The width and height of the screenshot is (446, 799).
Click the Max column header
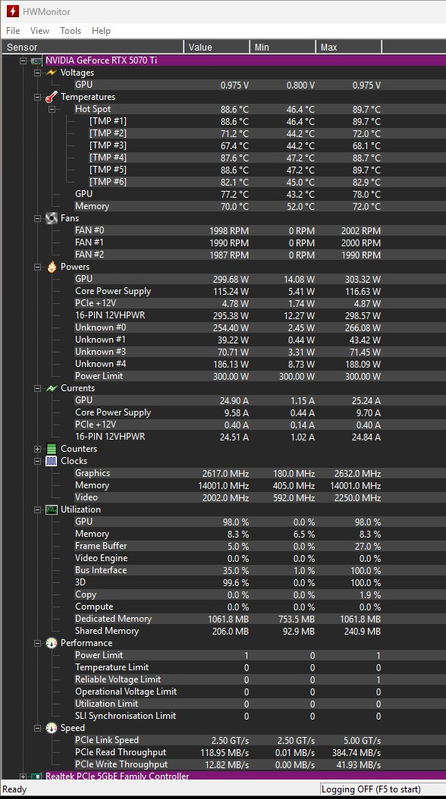pyautogui.click(x=349, y=47)
